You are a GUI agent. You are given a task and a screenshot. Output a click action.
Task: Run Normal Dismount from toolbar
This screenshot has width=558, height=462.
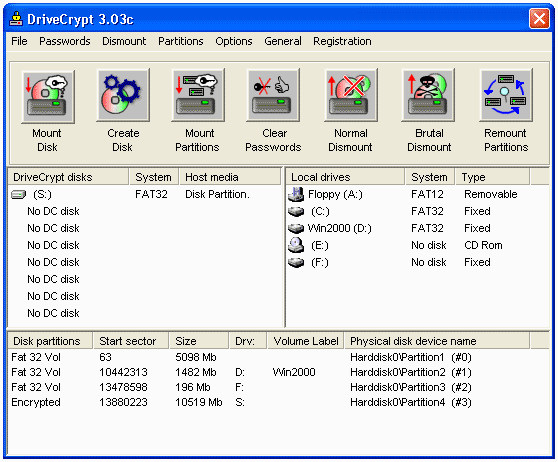pyautogui.click(x=351, y=96)
